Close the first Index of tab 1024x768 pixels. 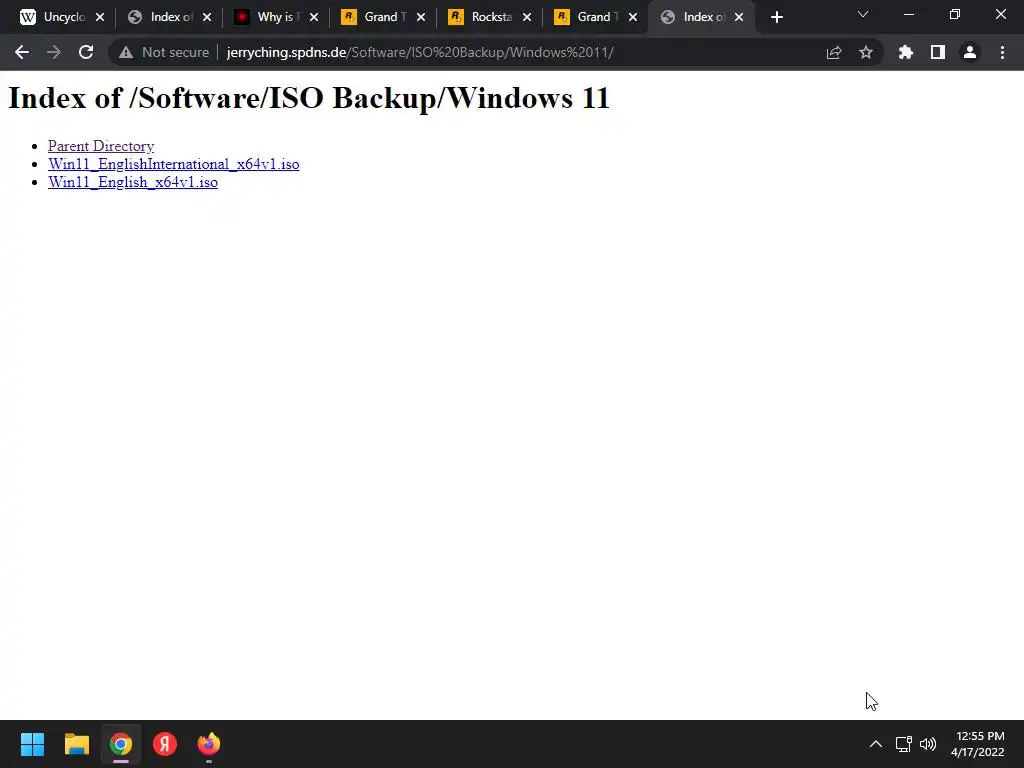coord(207,18)
